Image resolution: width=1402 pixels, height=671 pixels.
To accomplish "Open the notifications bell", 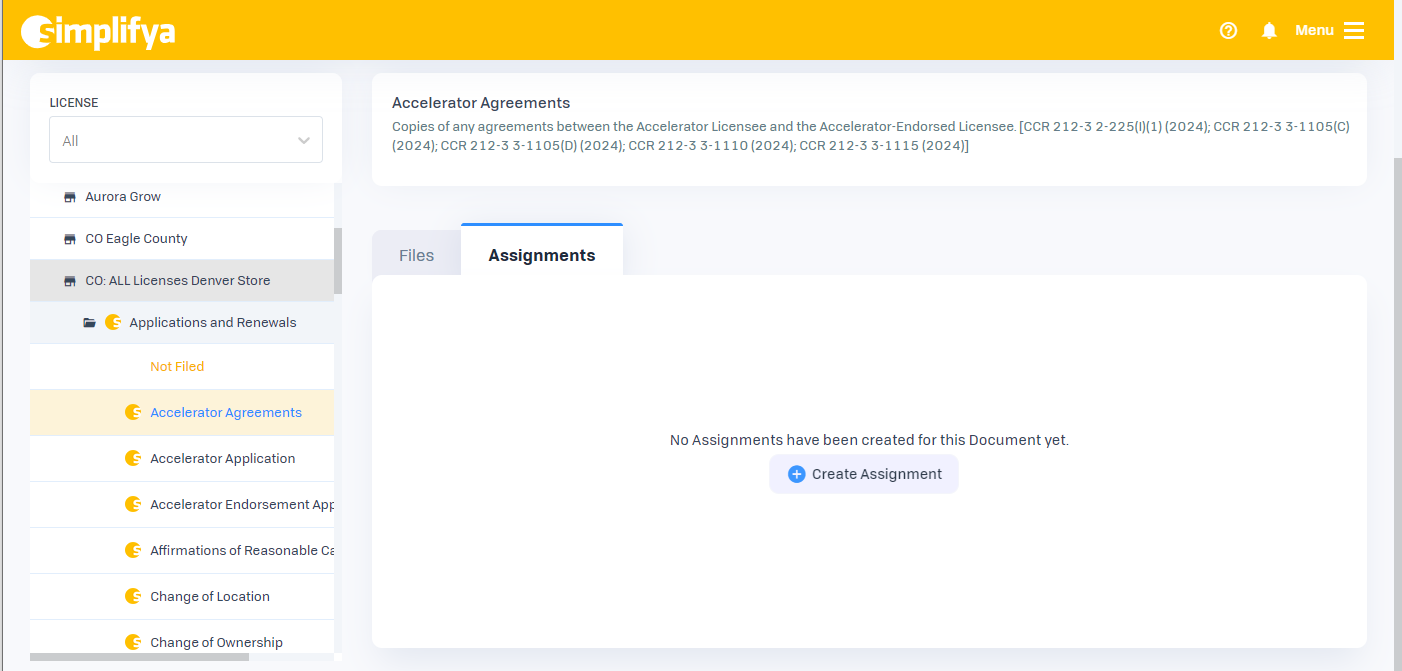I will coord(1269,31).
